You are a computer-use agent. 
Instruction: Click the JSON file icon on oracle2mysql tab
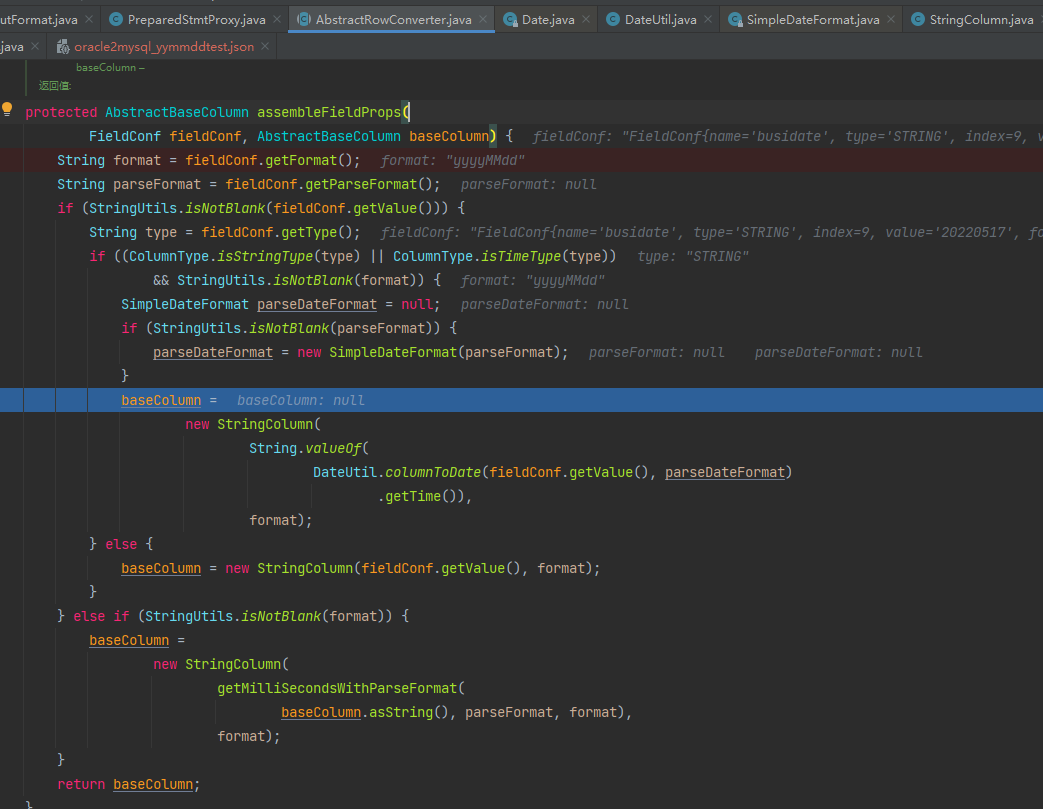pyautogui.click(x=63, y=47)
